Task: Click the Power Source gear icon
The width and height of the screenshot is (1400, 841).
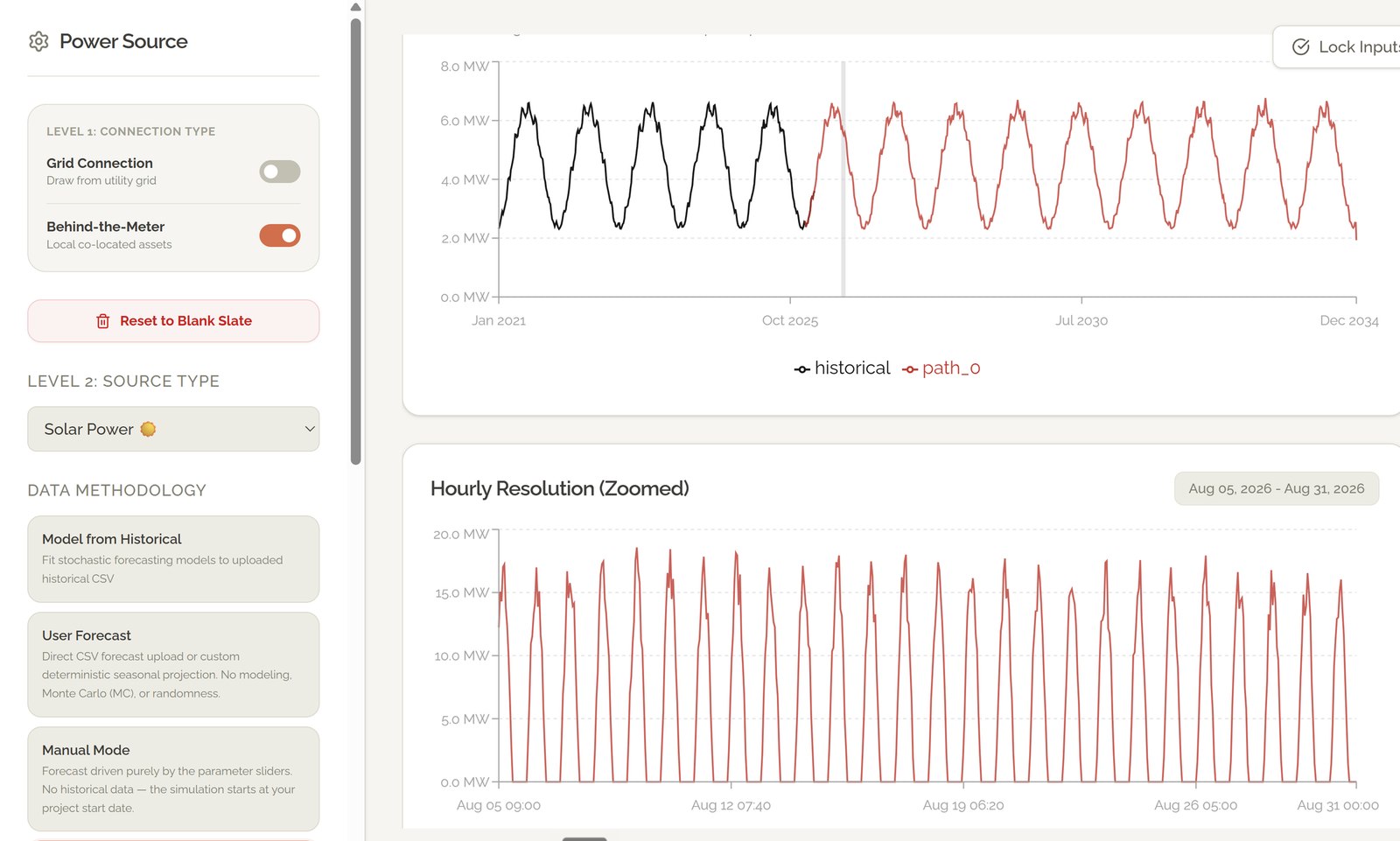Action: pyautogui.click(x=38, y=41)
